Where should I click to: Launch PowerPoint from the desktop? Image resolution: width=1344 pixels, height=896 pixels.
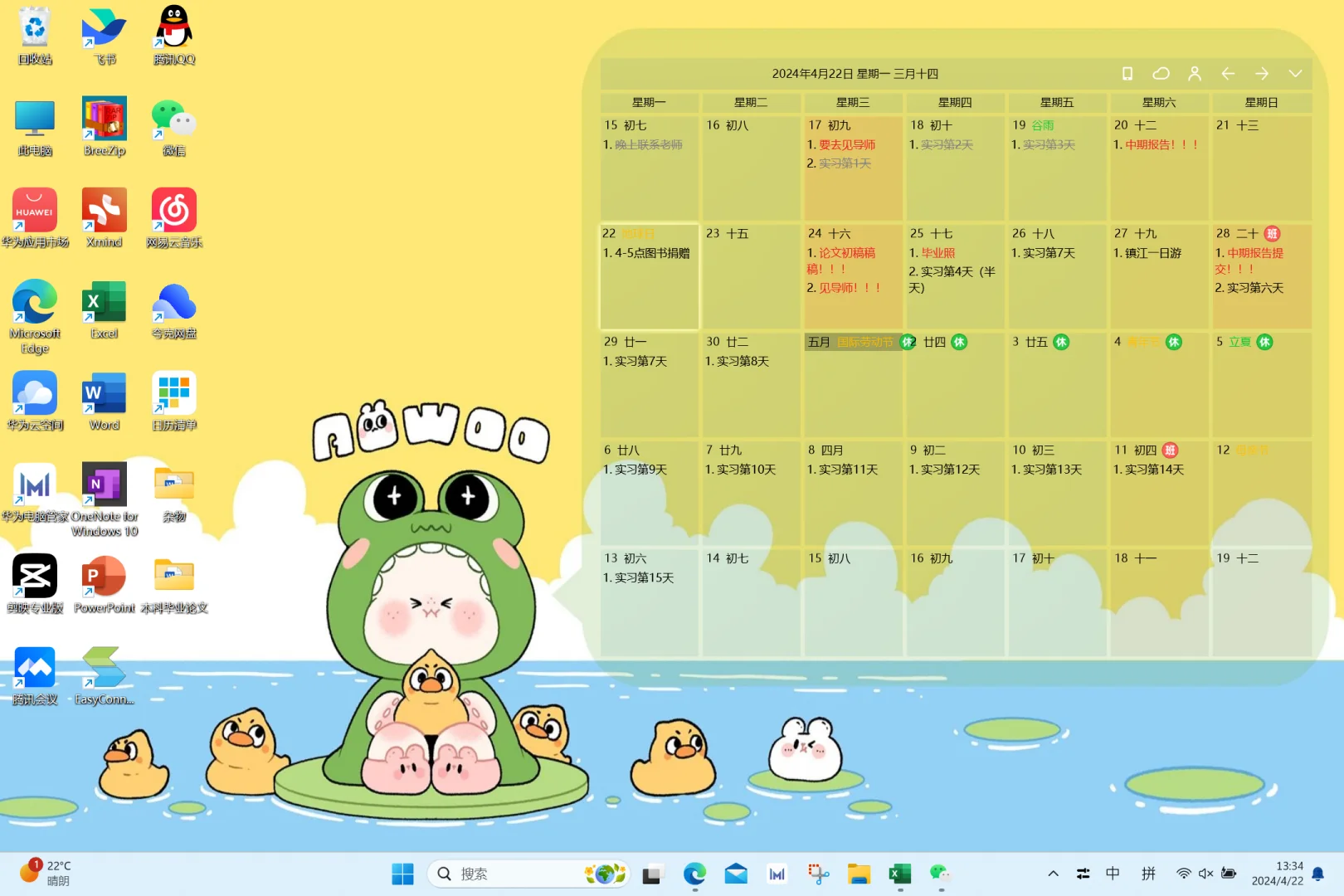[x=103, y=577]
